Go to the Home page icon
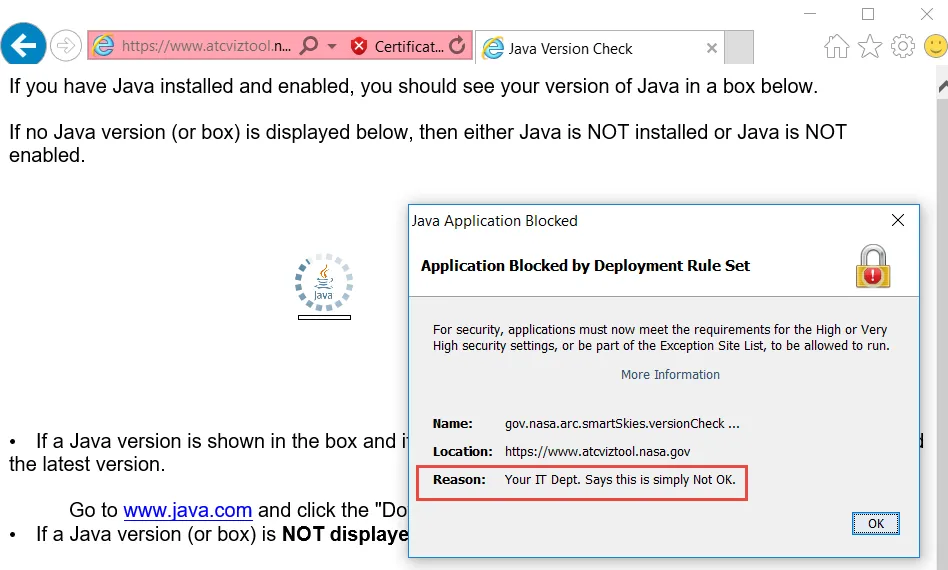The width and height of the screenshot is (948, 570). click(836, 46)
